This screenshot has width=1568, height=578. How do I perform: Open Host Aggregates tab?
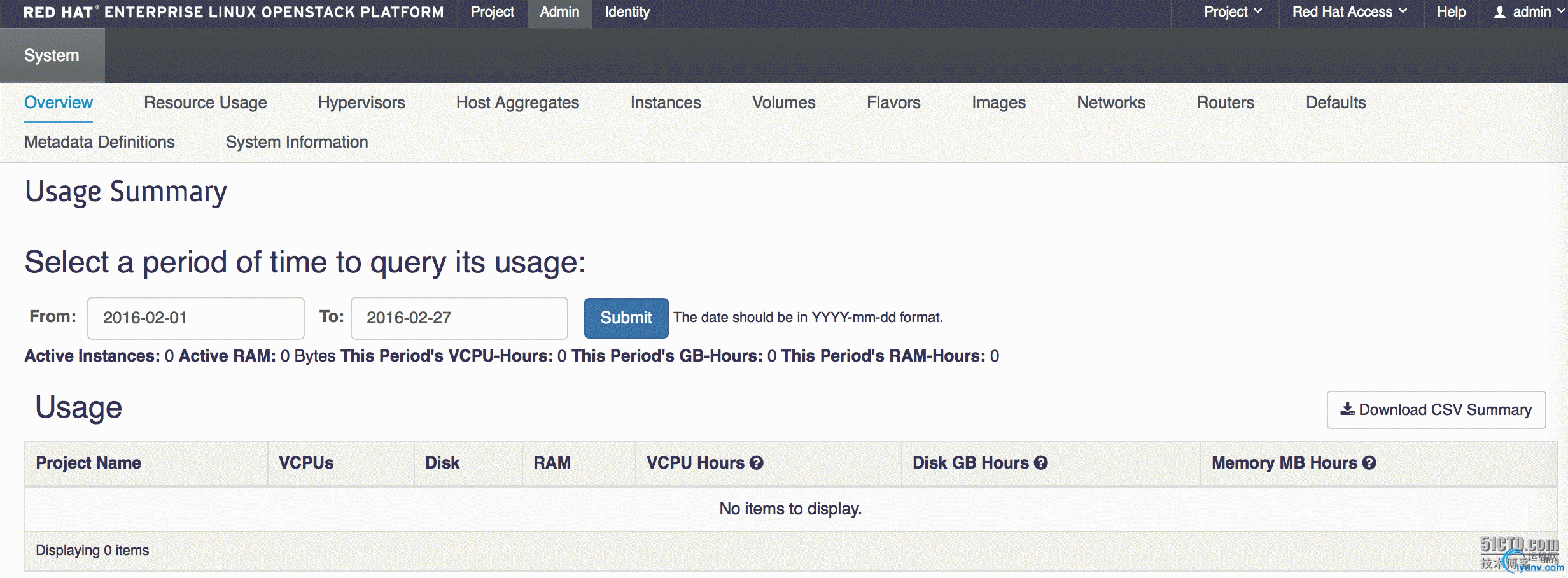click(x=517, y=102)
